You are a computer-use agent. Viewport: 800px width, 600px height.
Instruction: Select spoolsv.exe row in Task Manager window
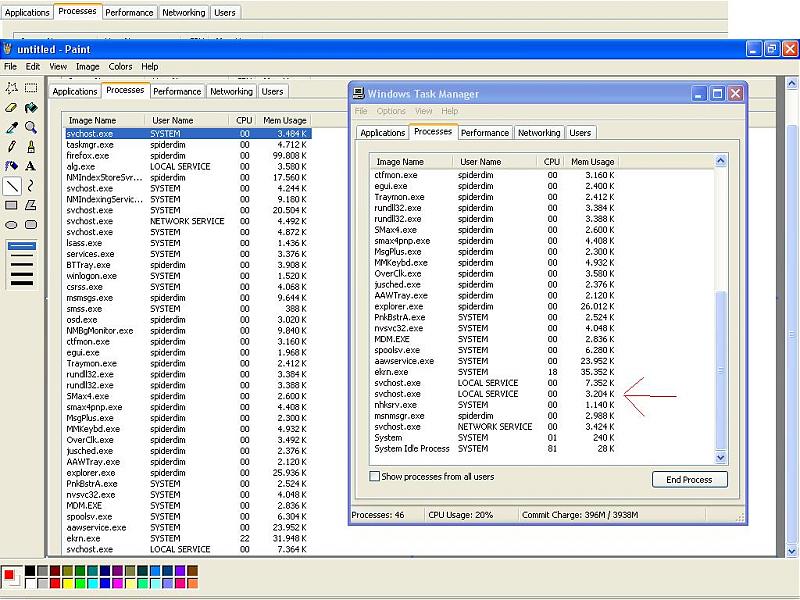(494, 350)
